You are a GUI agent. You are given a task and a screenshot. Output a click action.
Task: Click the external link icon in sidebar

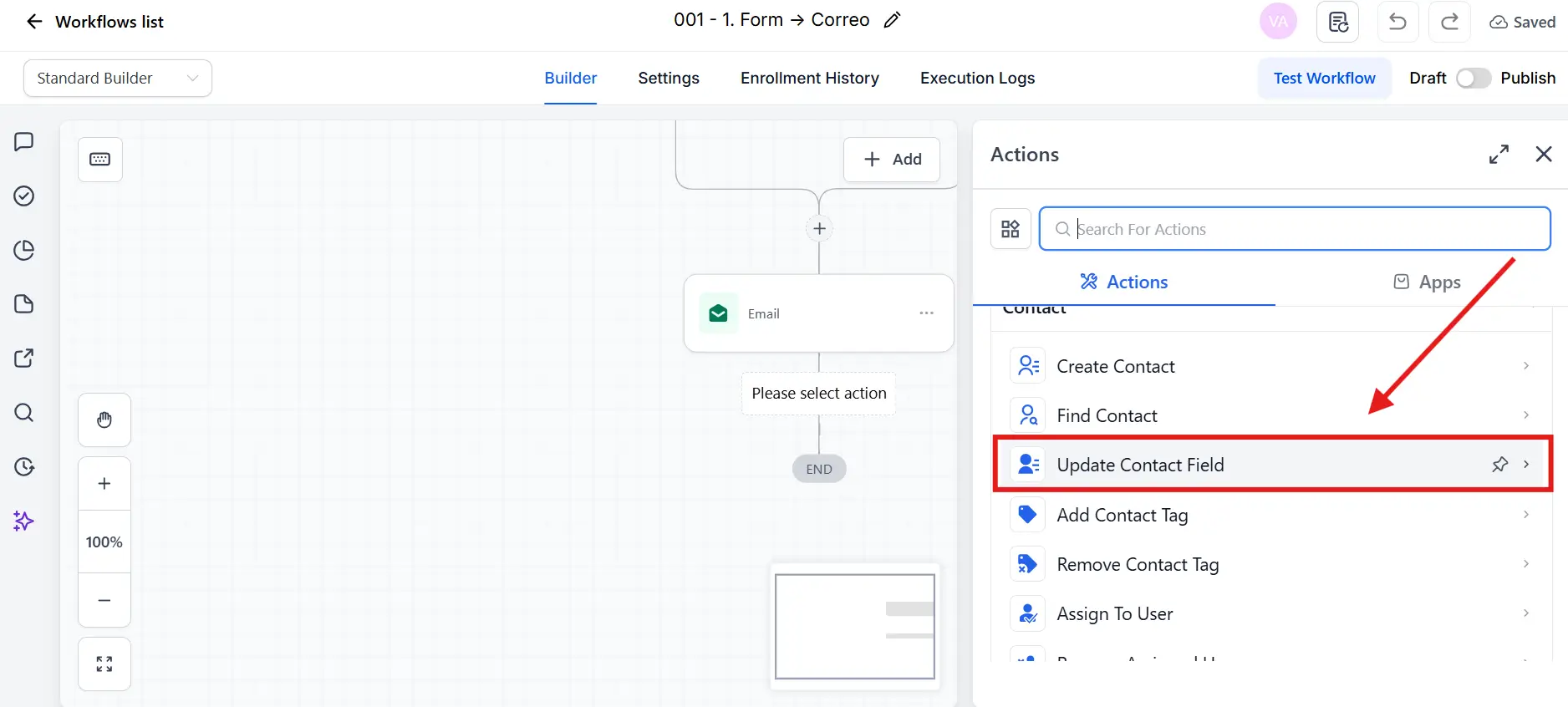click(24, 359)
